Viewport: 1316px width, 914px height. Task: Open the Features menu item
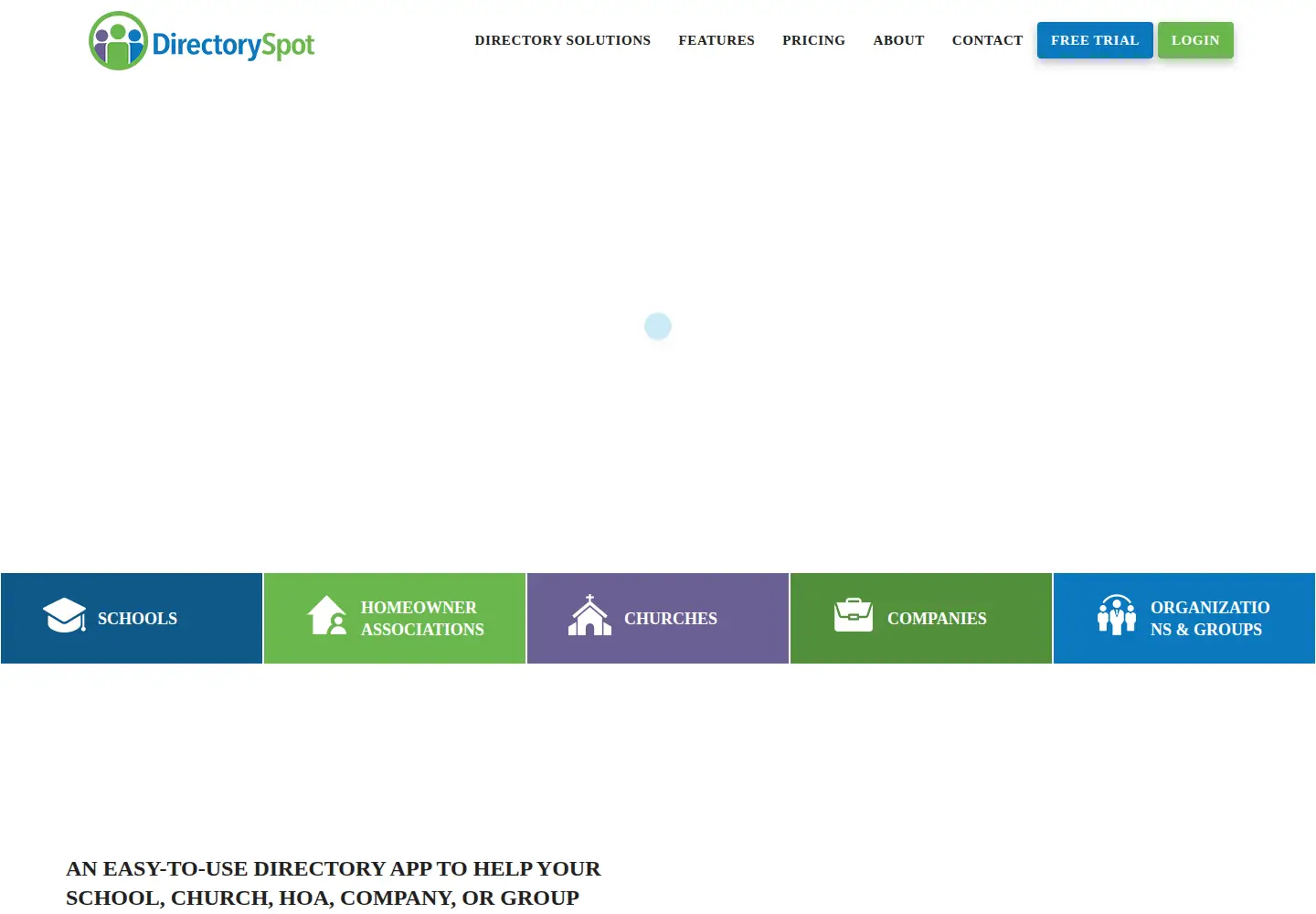pyautogui.click(x=716, y=40)
